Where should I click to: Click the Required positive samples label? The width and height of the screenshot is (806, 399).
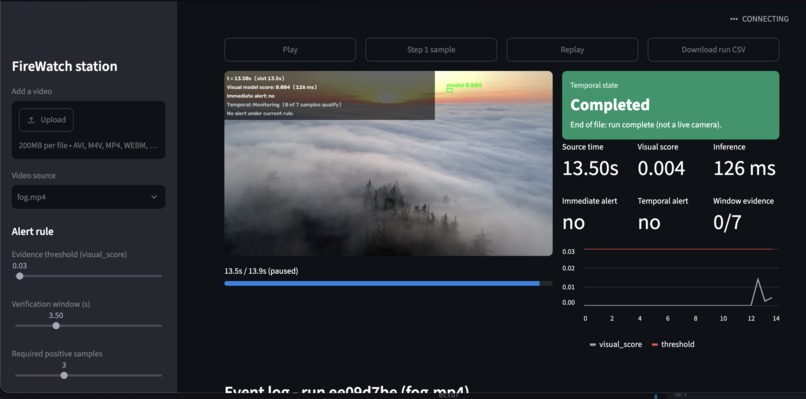(x=57, y=354)
